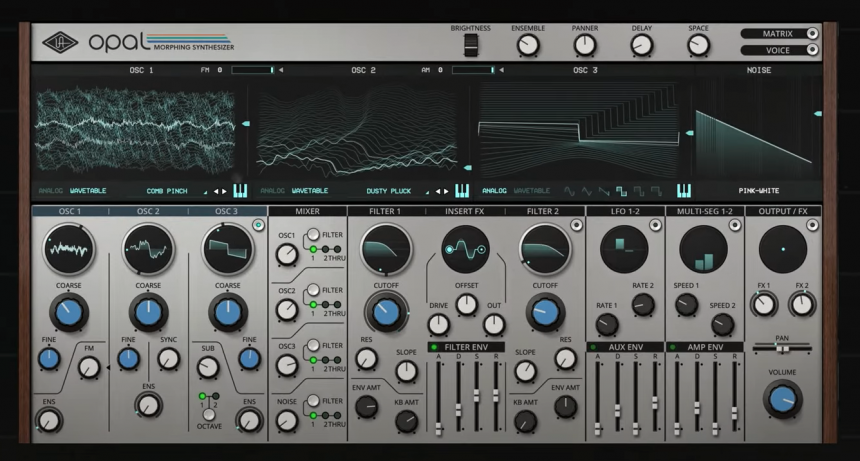The width and height of the screenshot is (860, 461).
Task: Select the INSERT FX tab
Action: [465, 211]
